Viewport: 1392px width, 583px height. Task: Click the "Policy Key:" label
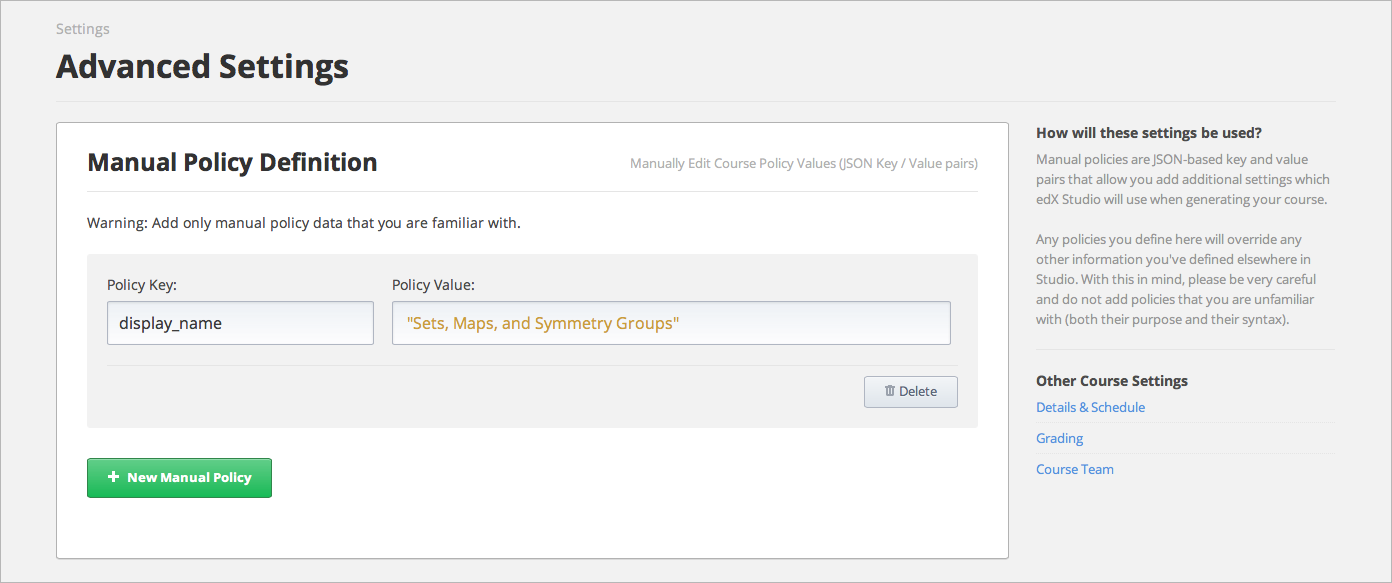[141, 285]
